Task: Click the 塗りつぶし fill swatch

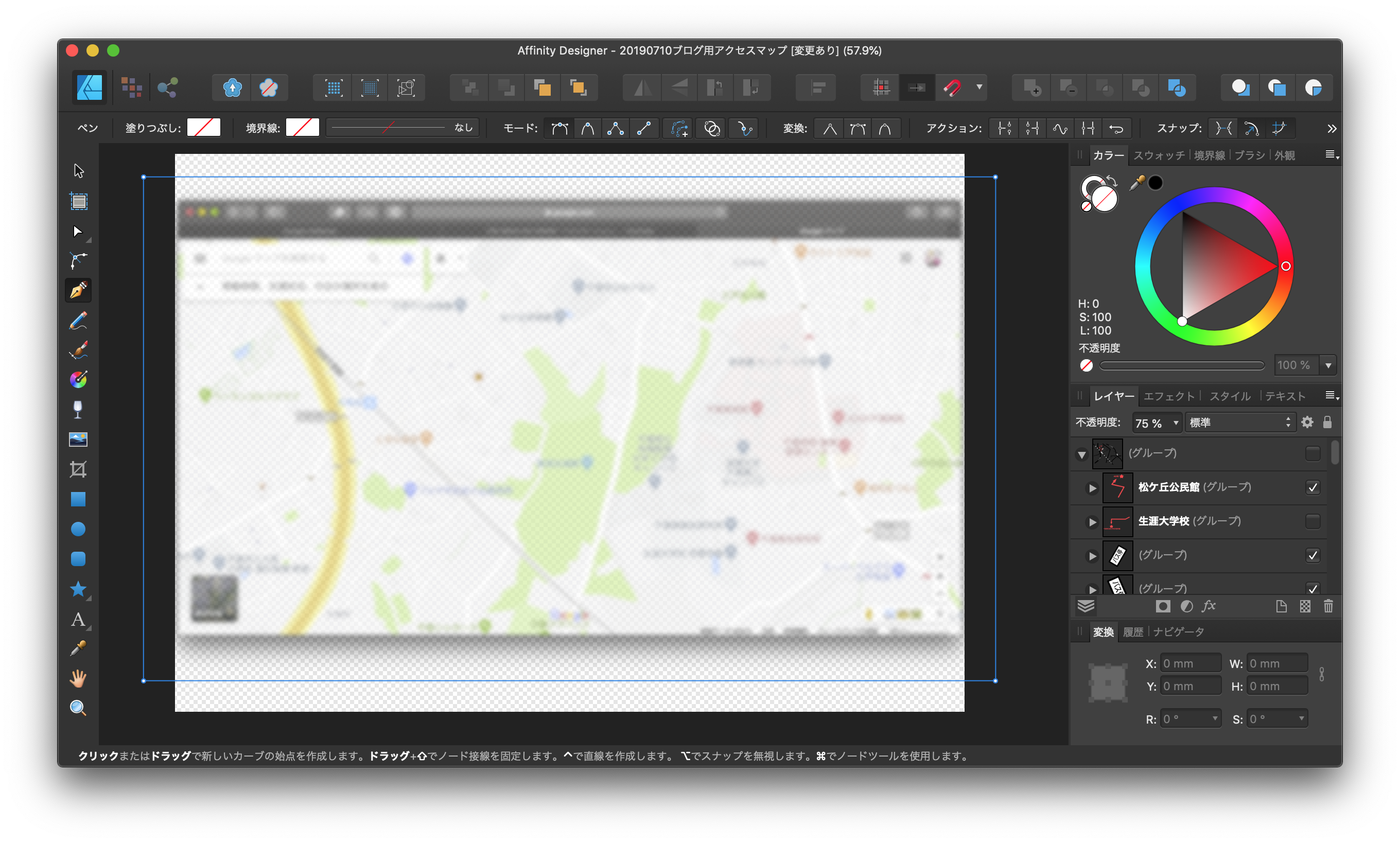Action: coord(203,128)
